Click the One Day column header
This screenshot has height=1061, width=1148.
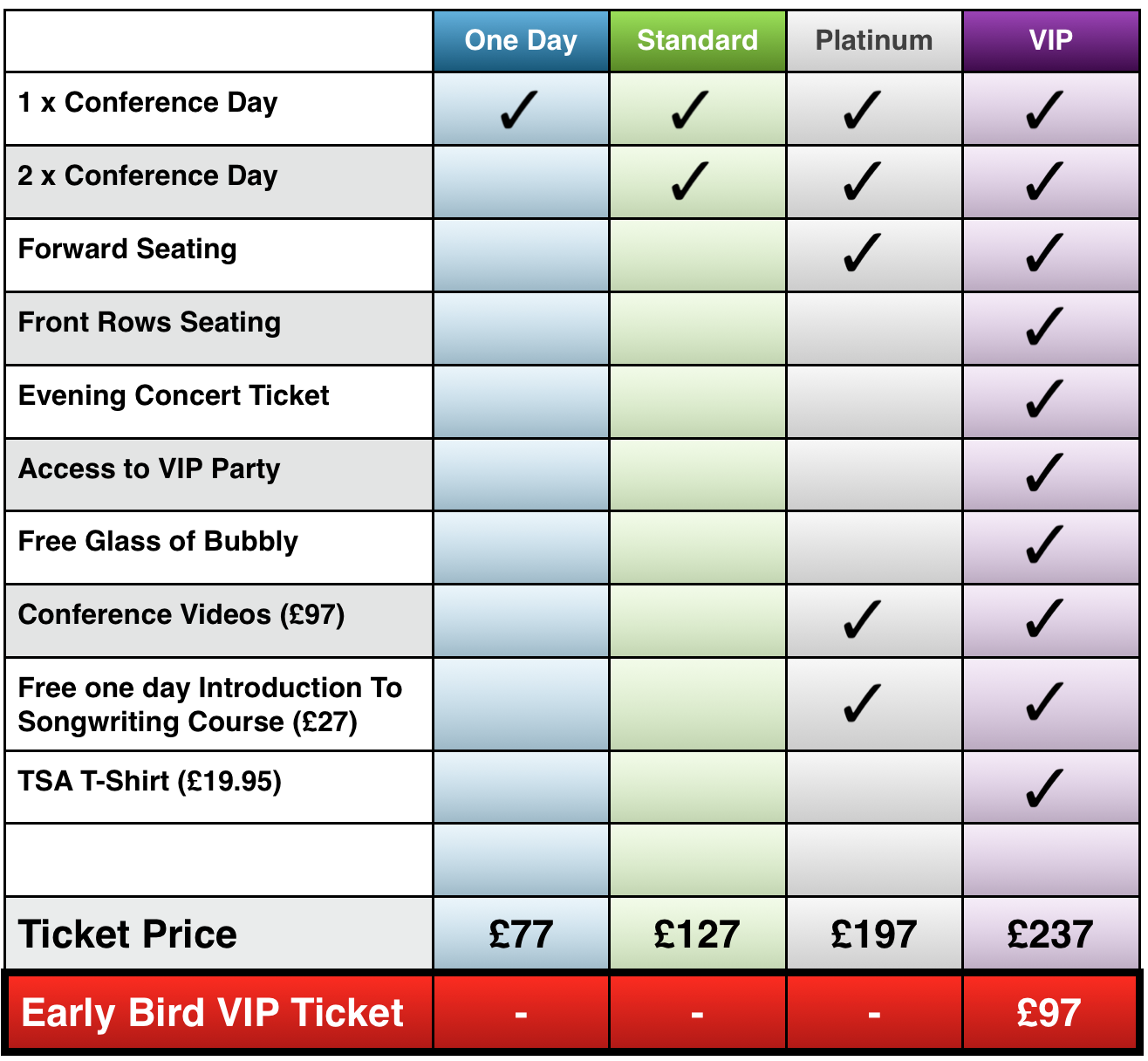[x=521, y=41]
